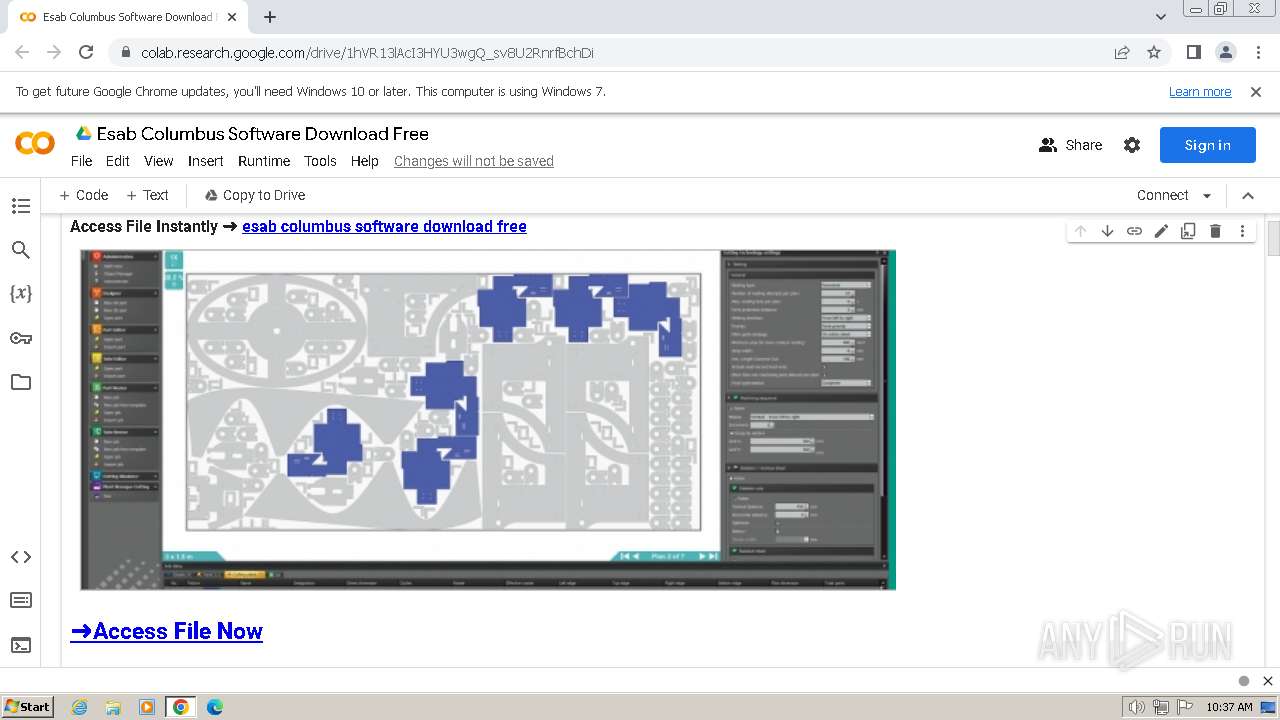The width and height of the screenshot is (1280, 720).
Task: Open the Tools menu
Action: click(x=320, y=161)
